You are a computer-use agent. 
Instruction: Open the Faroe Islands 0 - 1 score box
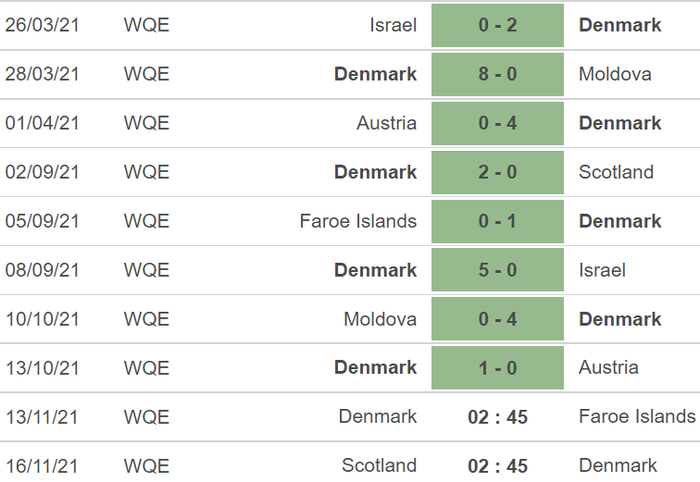click(x=497, y=222)
